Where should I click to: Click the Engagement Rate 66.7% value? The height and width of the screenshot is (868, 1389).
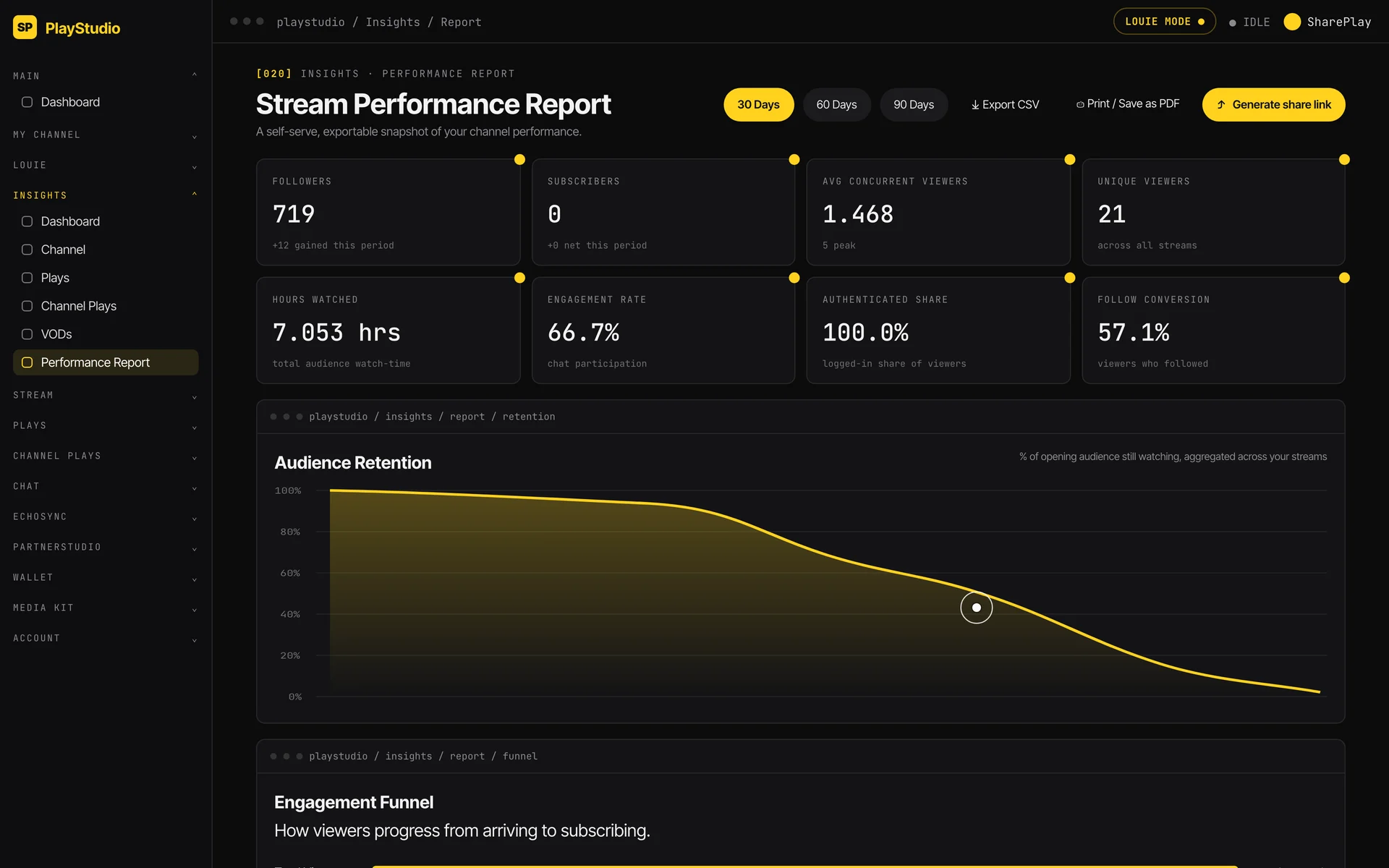pyautogui.click(x=583, y=333)
